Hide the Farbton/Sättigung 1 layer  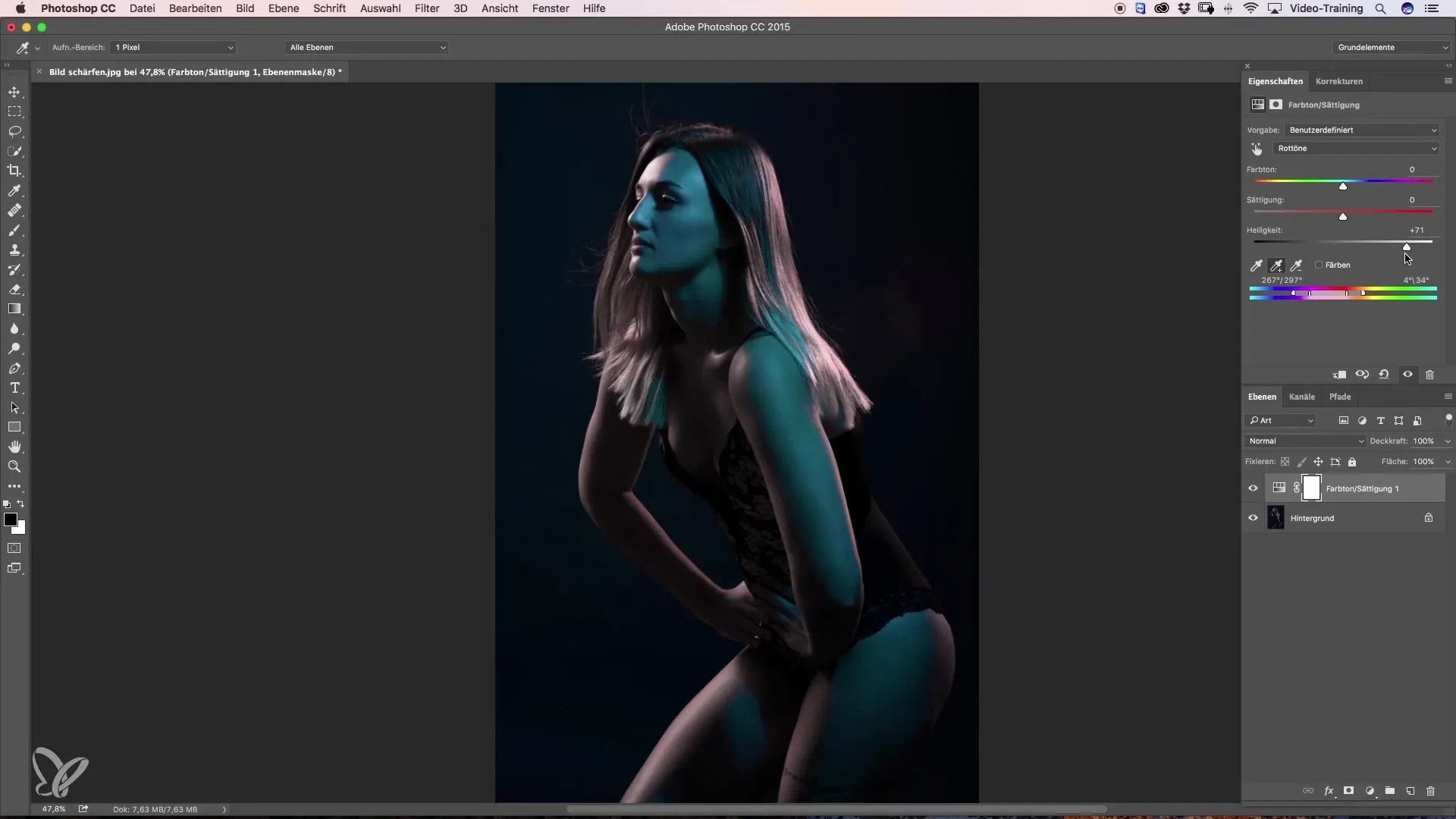1253,488
